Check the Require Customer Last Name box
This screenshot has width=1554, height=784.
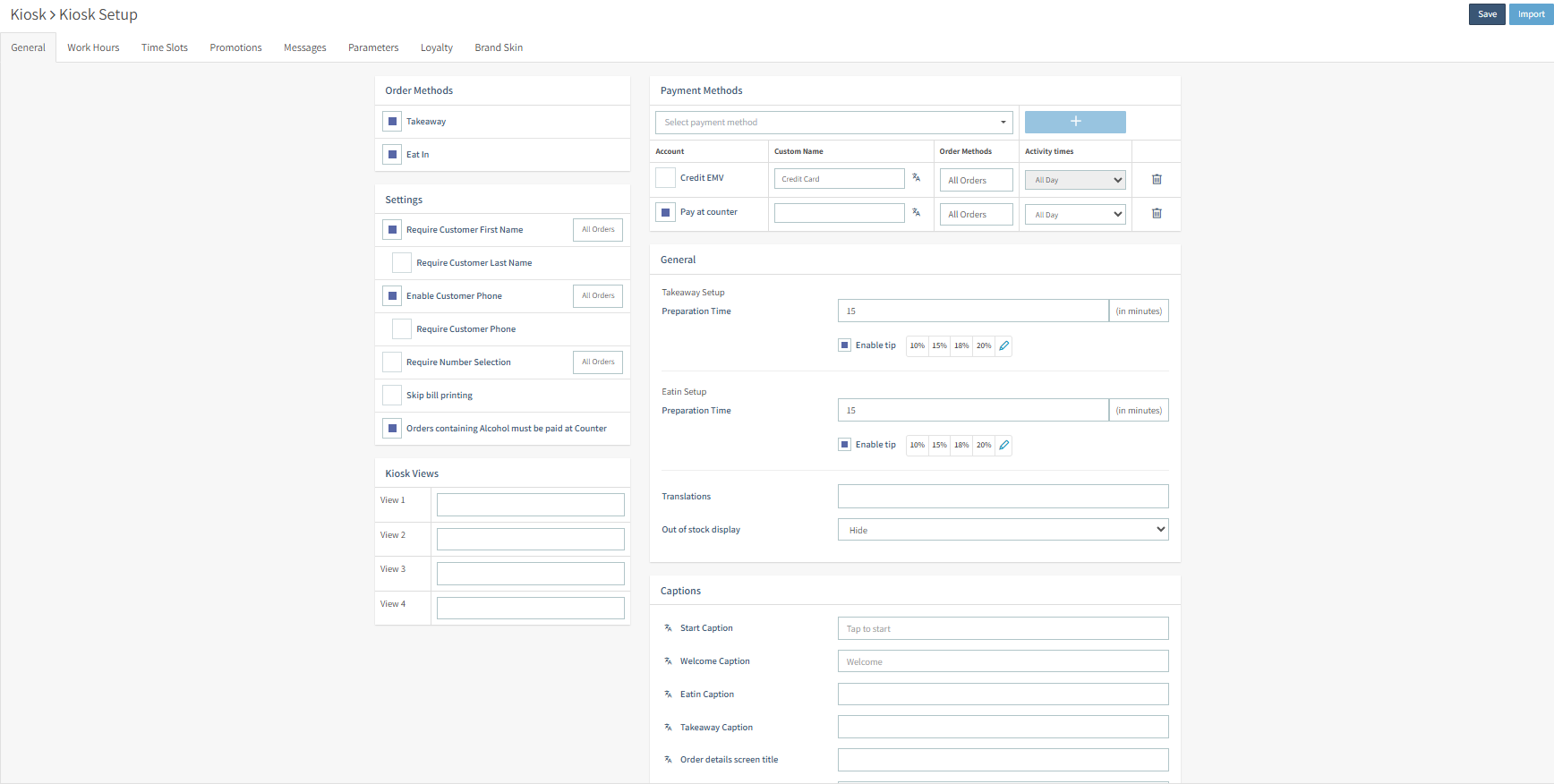pyautogui.click(x=402, y=263)
